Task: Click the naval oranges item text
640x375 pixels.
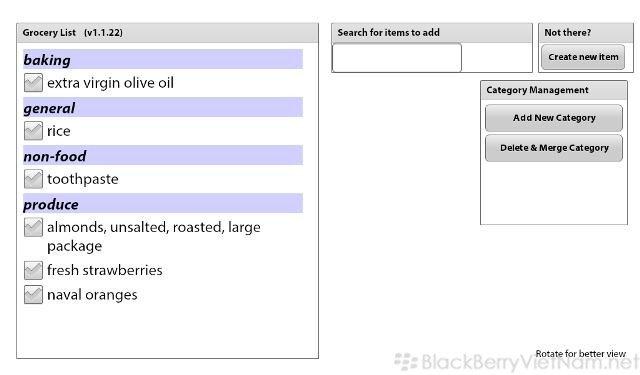Action: click(x=92, y=295)
